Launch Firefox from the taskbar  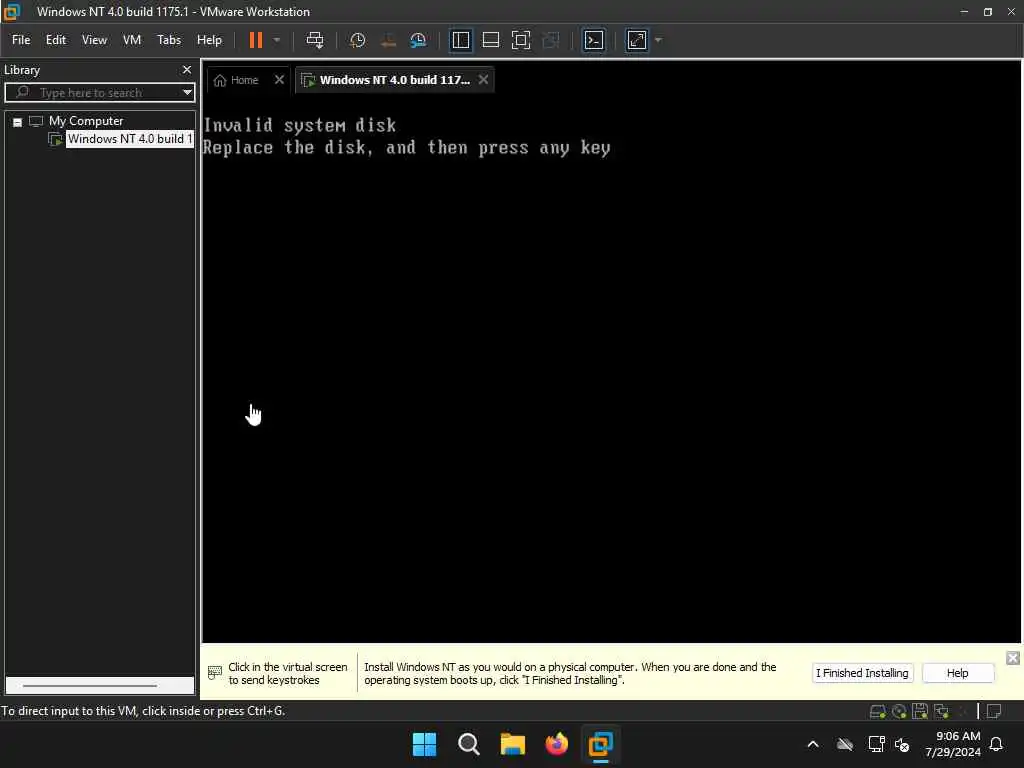coord(556,744)
